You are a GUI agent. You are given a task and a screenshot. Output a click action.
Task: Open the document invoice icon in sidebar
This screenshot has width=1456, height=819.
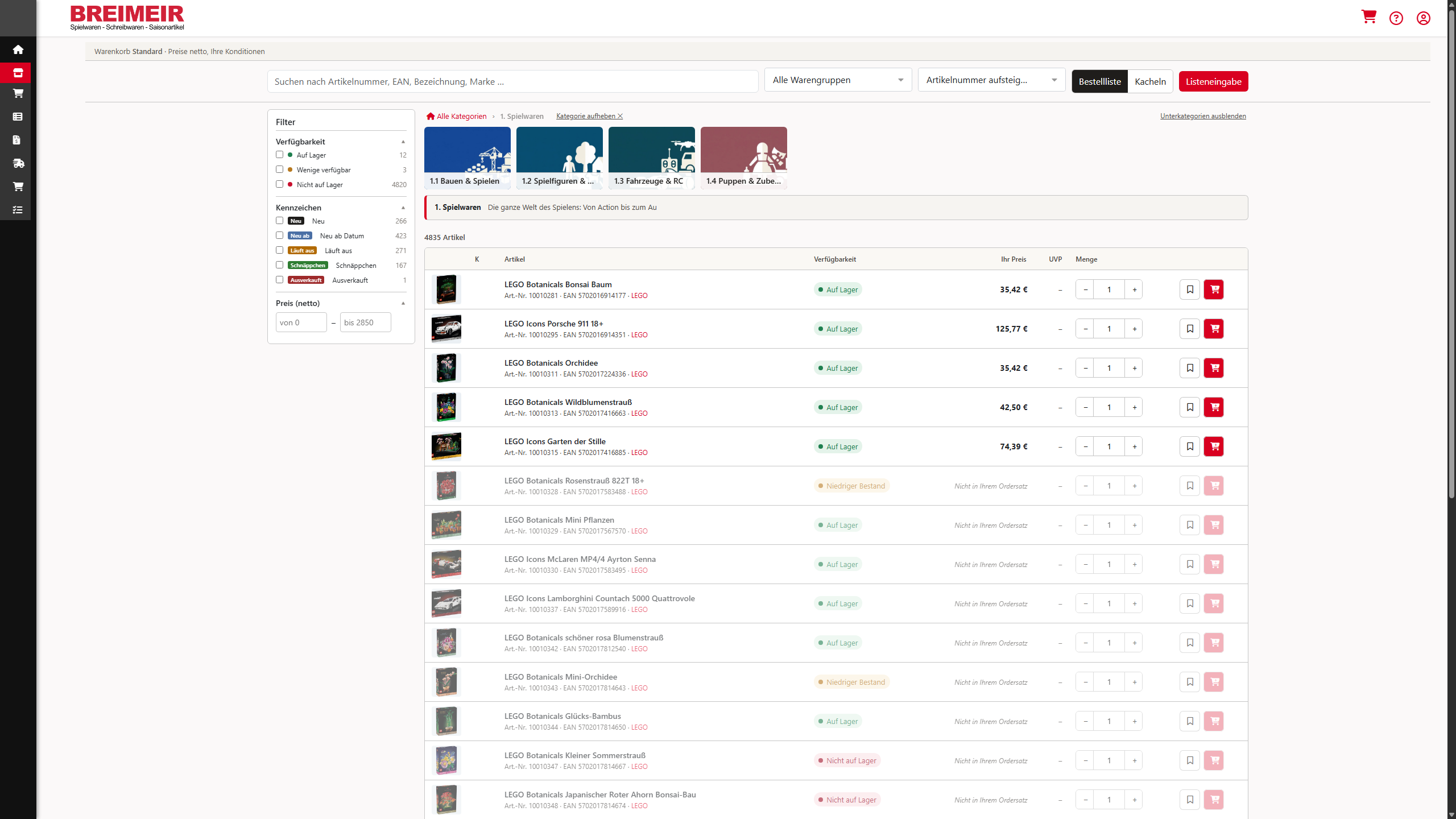(16, 140)
